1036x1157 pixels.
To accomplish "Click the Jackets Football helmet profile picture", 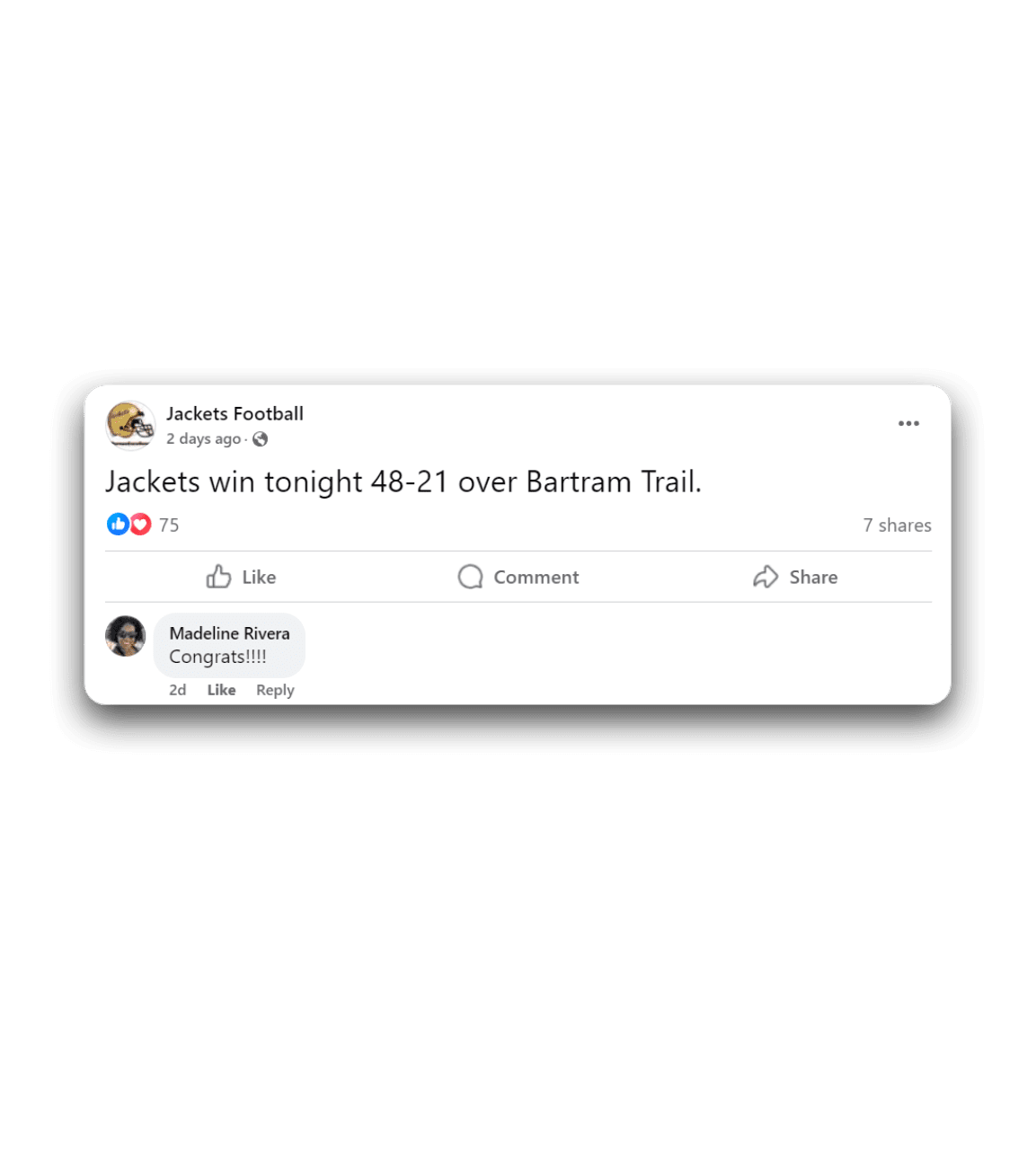I will click(x=130, y=425).
